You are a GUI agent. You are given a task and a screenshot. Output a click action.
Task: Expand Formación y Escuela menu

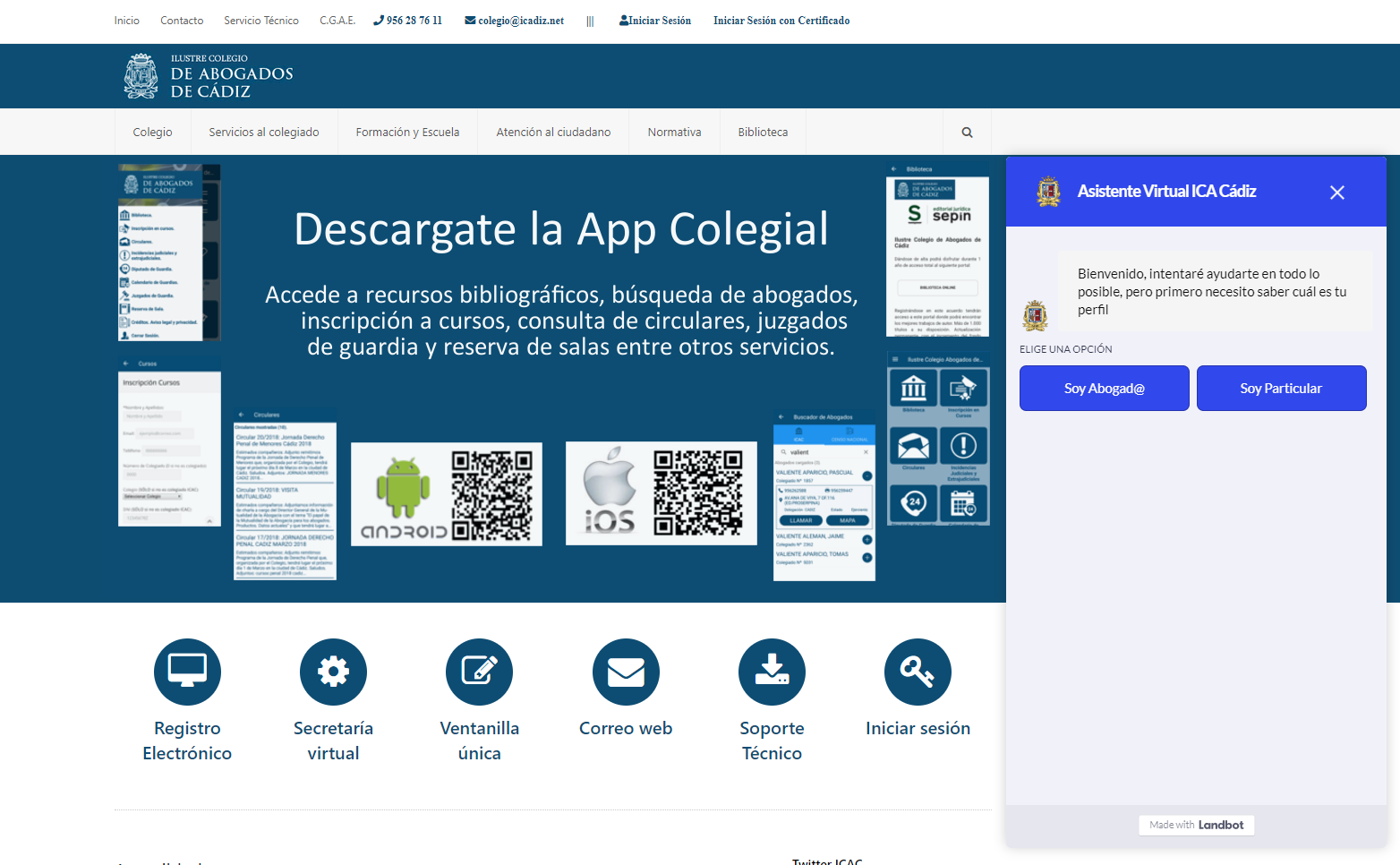(407, 133)
